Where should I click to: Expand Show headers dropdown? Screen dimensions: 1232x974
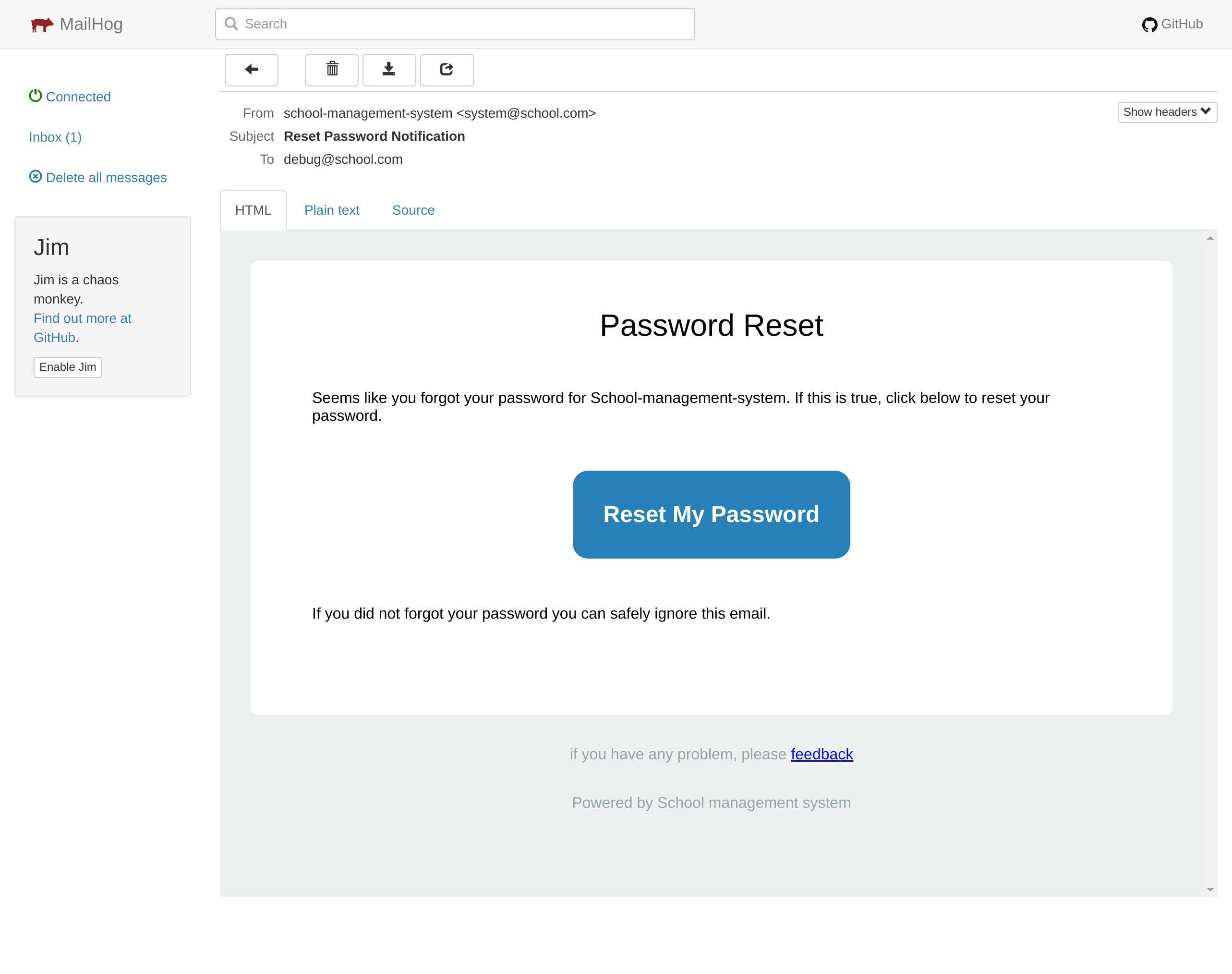[1166, 112]
